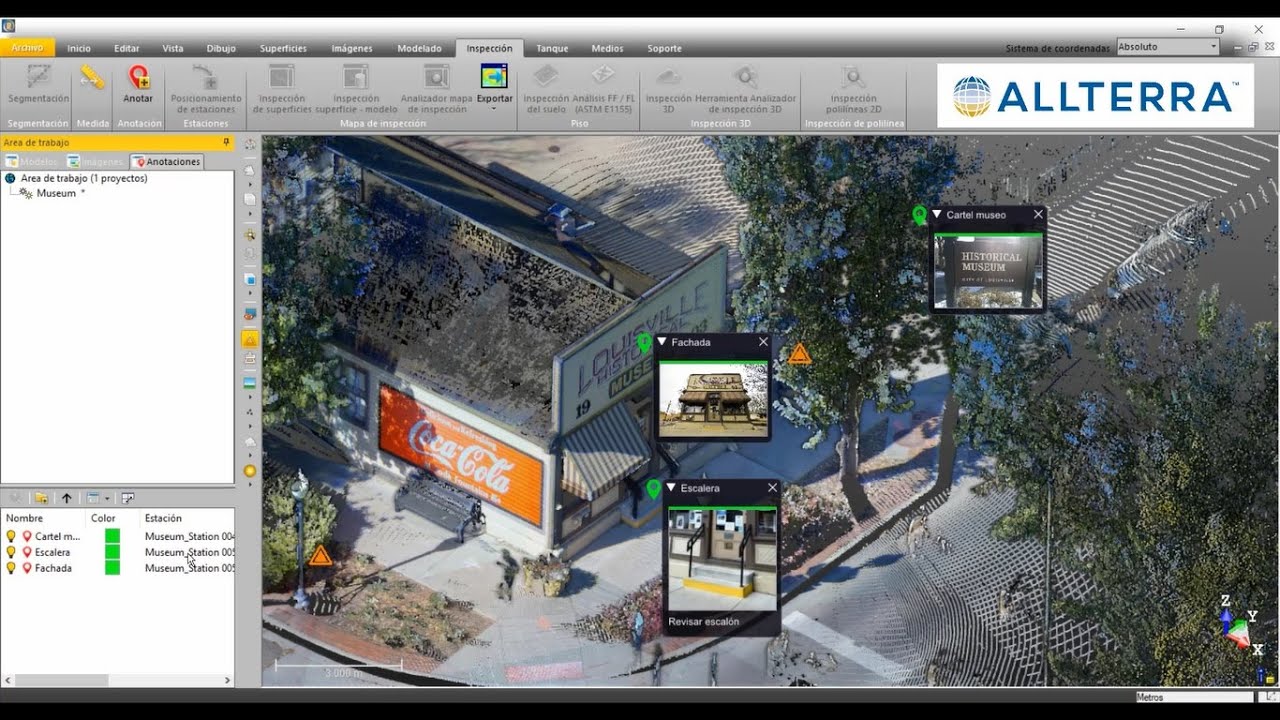Viewport: 1280px width, 720px height.
Task: Select the Museum project tree item
Action: coord(56,193)
